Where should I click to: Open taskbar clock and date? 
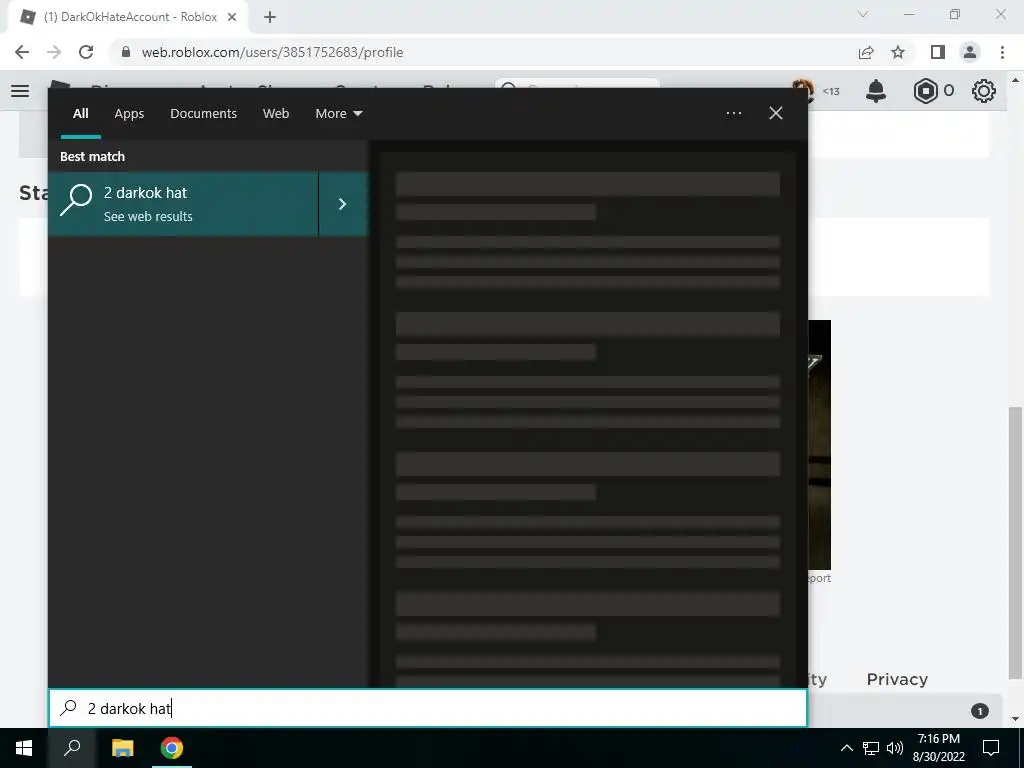click(x=939, y=748)
